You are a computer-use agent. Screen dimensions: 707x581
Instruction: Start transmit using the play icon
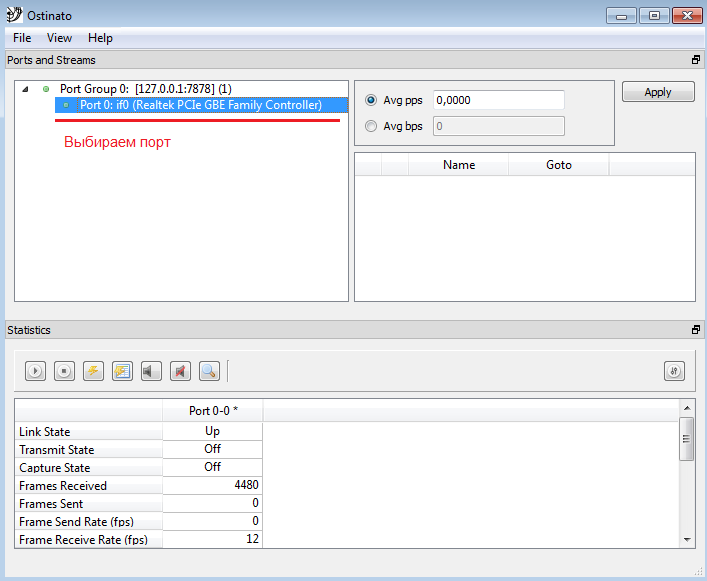coord(35,371)
